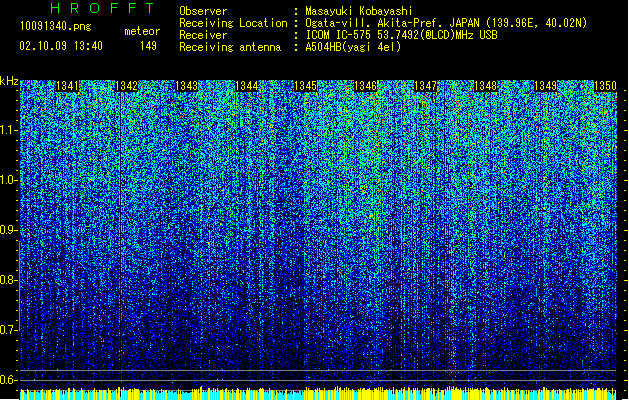The height and width of the screenshot is (400, 629).
Task: Click the Receiving Location field label
Action: 233,23
